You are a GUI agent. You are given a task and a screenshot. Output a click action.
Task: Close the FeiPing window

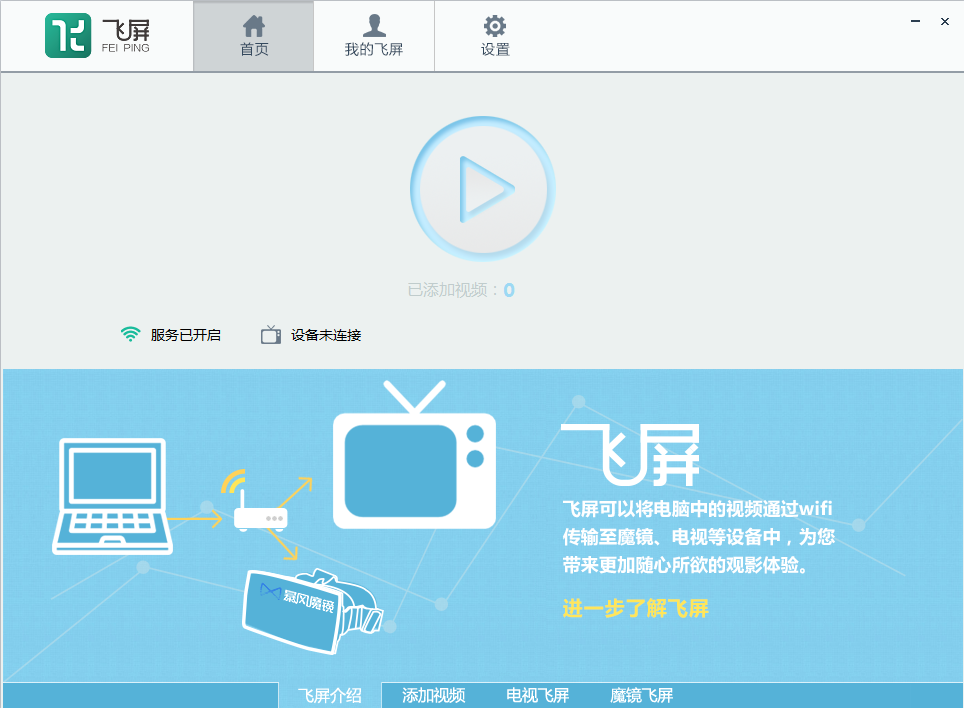tap(945, 22)
